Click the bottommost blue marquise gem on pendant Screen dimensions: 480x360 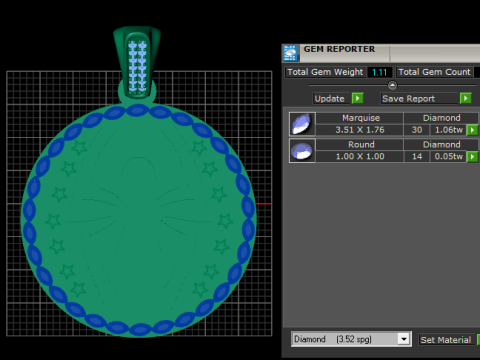point(140,330)
